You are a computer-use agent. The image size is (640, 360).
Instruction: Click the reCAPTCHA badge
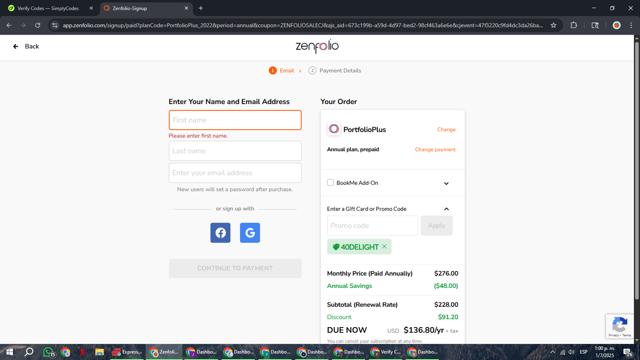[620, 326]
